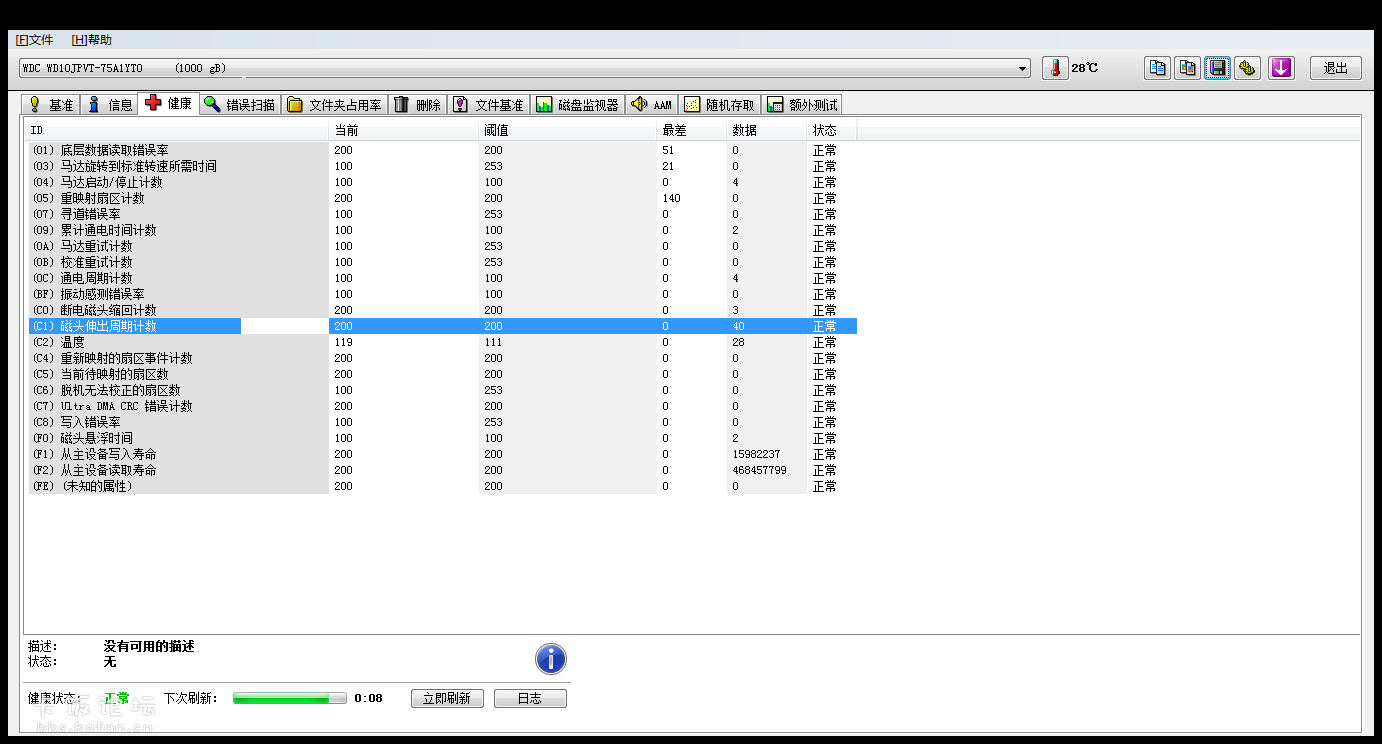Select the (09) 累计通电时间计数 row

click(442, 230)
